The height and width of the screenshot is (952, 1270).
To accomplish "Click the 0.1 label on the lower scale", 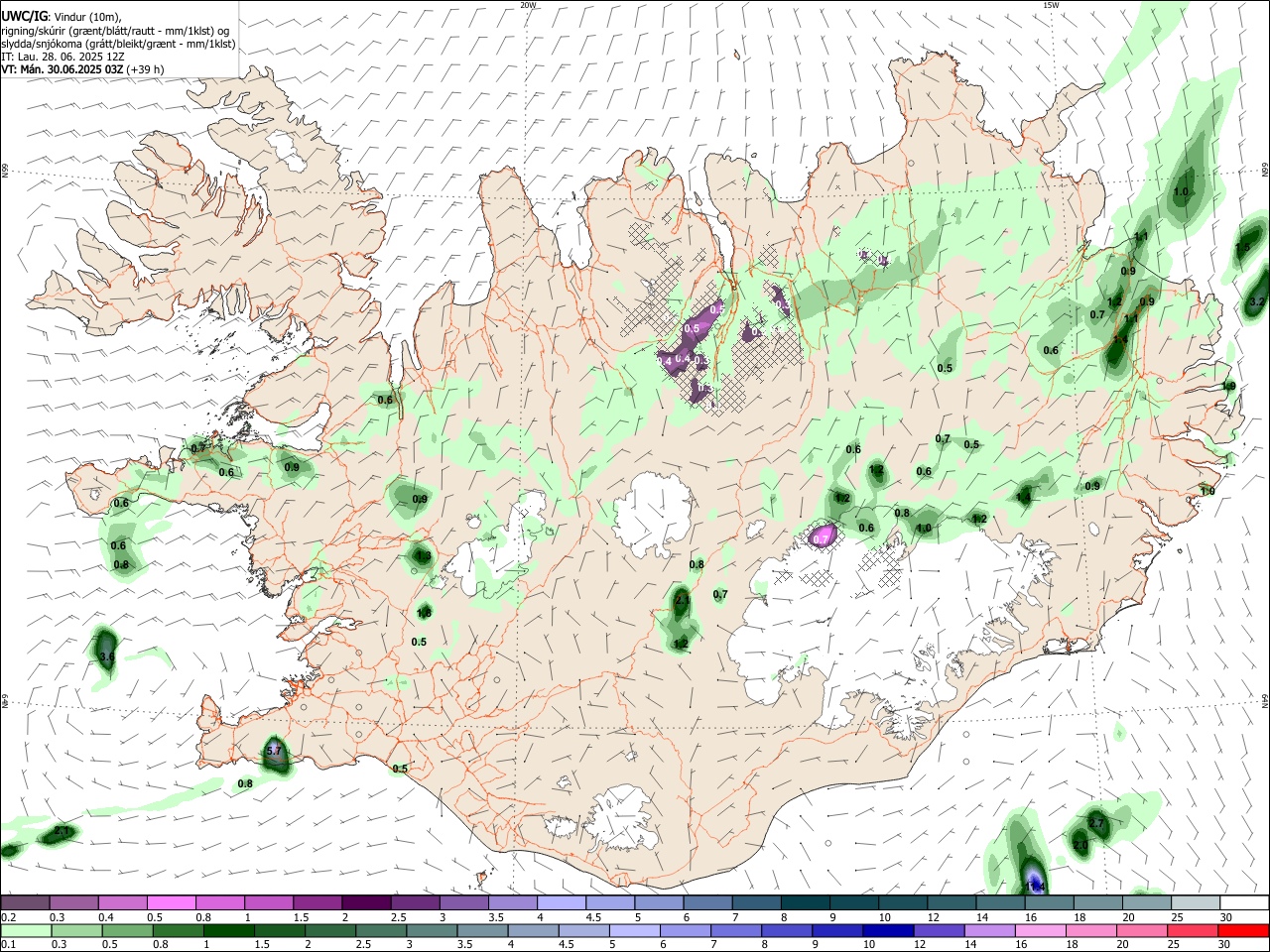I will 9,944.
